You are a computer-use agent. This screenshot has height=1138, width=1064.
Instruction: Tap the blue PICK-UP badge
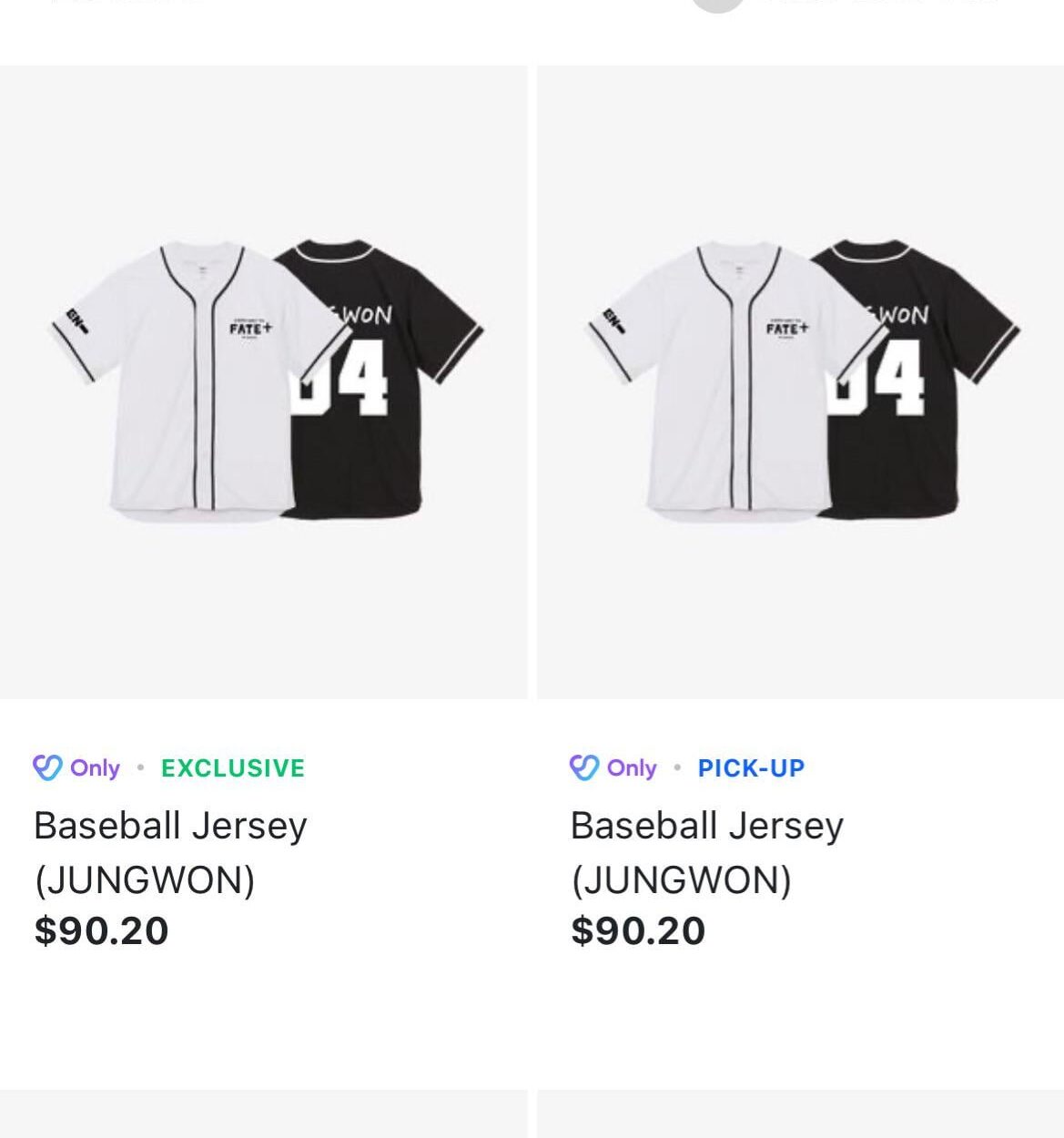click(751, 768)
